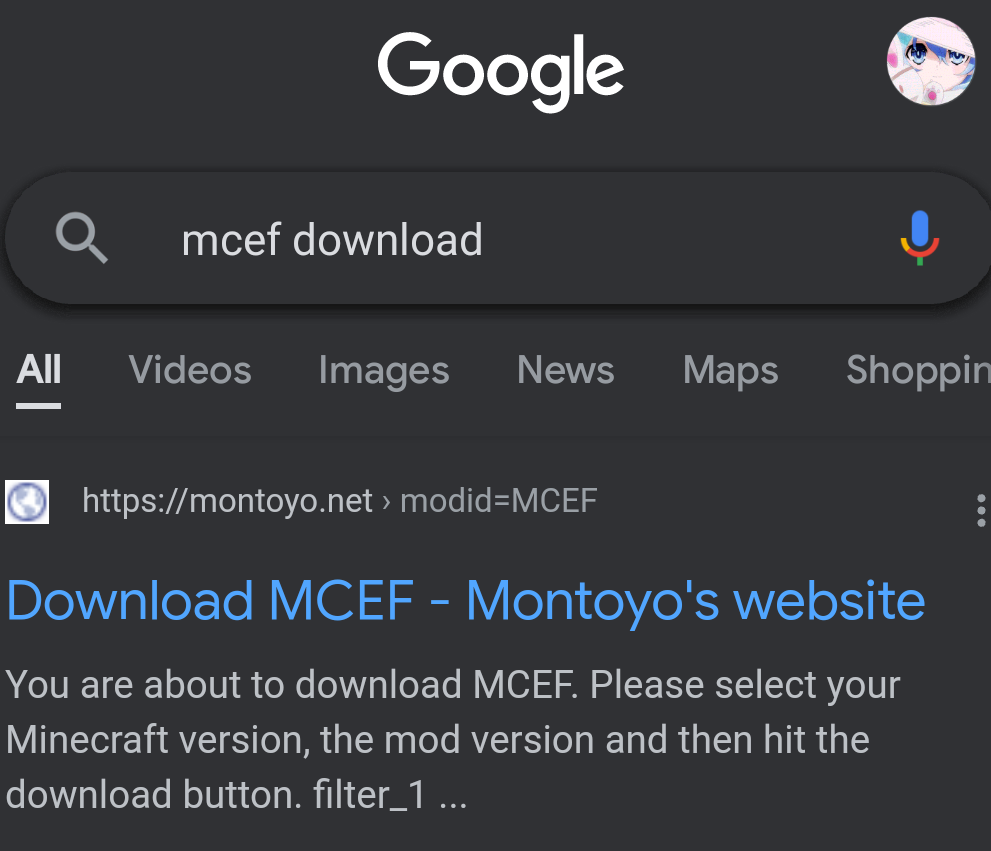This screenshot has width=991, height=851.
Task: Tap the colorful mic icon in the search bar
Action: [x=919, y=237]
